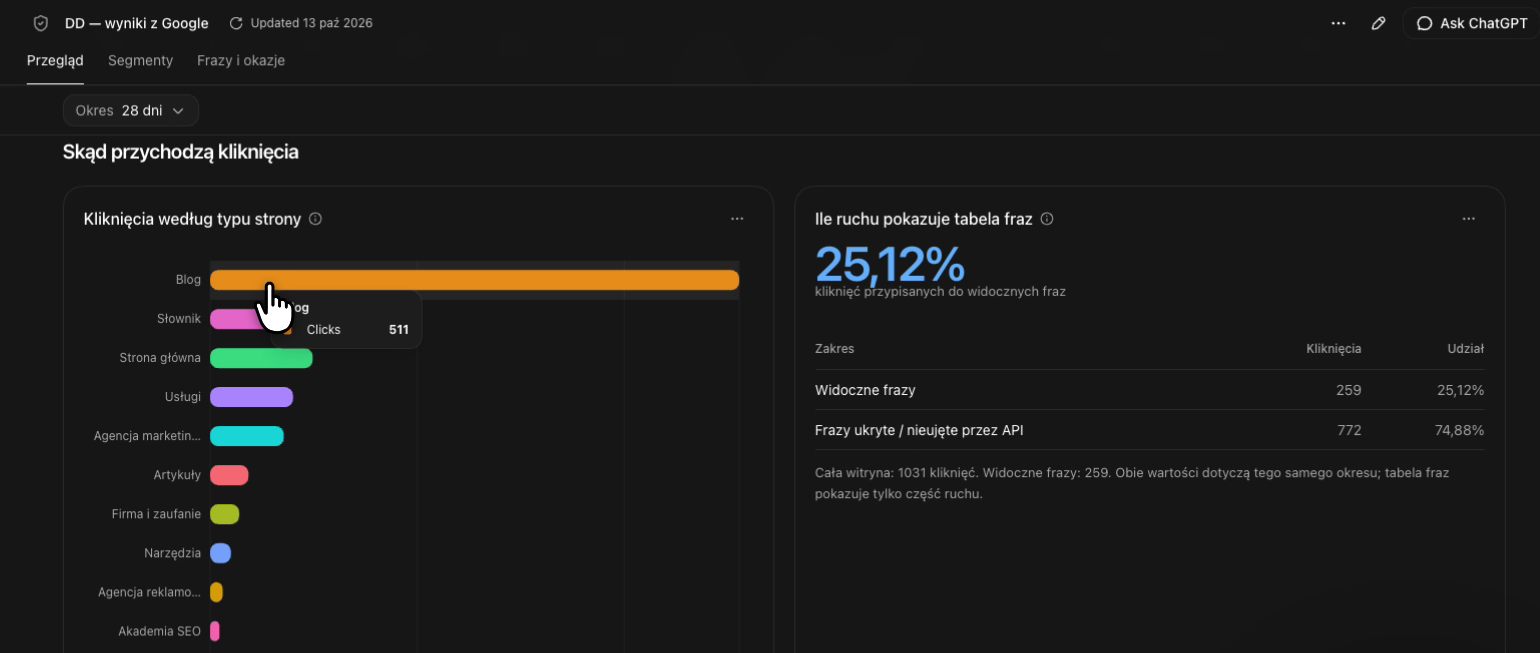This screenshot has height=653, width=1540.
Task: Click the 25,12% share cell in table
Action: coord(1461,390)
